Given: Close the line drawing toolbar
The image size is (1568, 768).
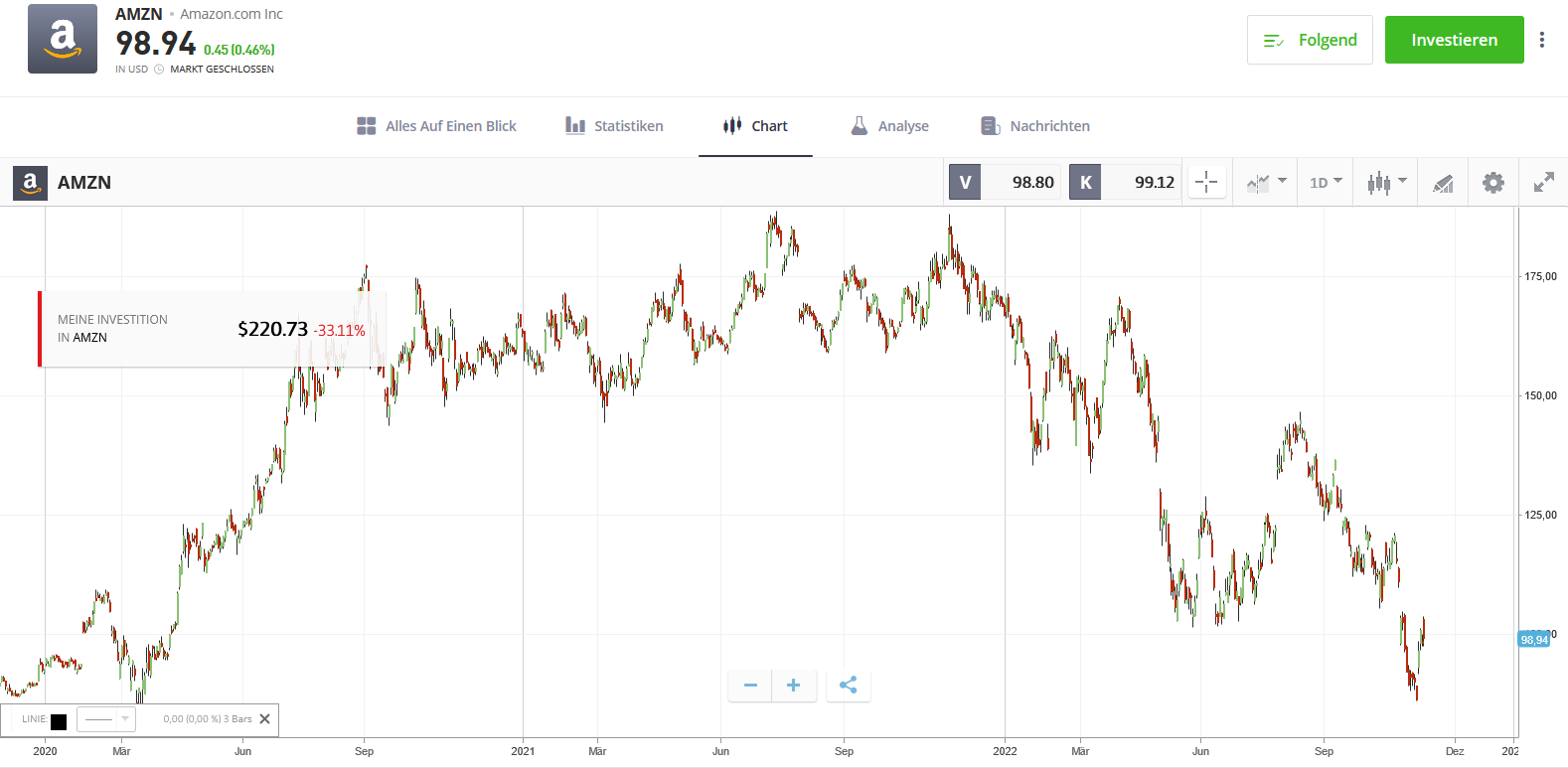Looking at the screenshot, I should [264, 719].
